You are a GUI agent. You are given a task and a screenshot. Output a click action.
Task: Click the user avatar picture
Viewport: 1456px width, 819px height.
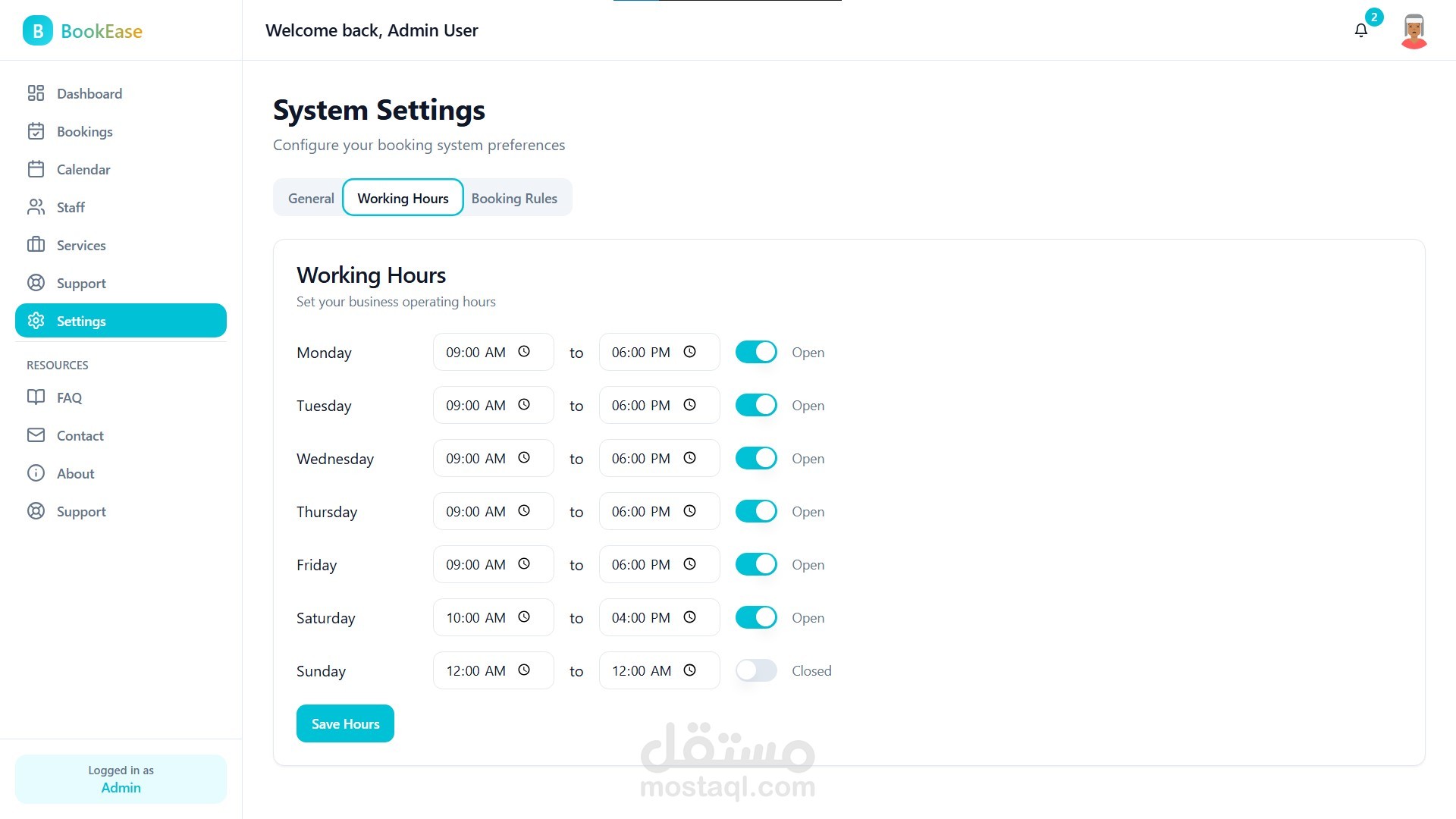1414,31
